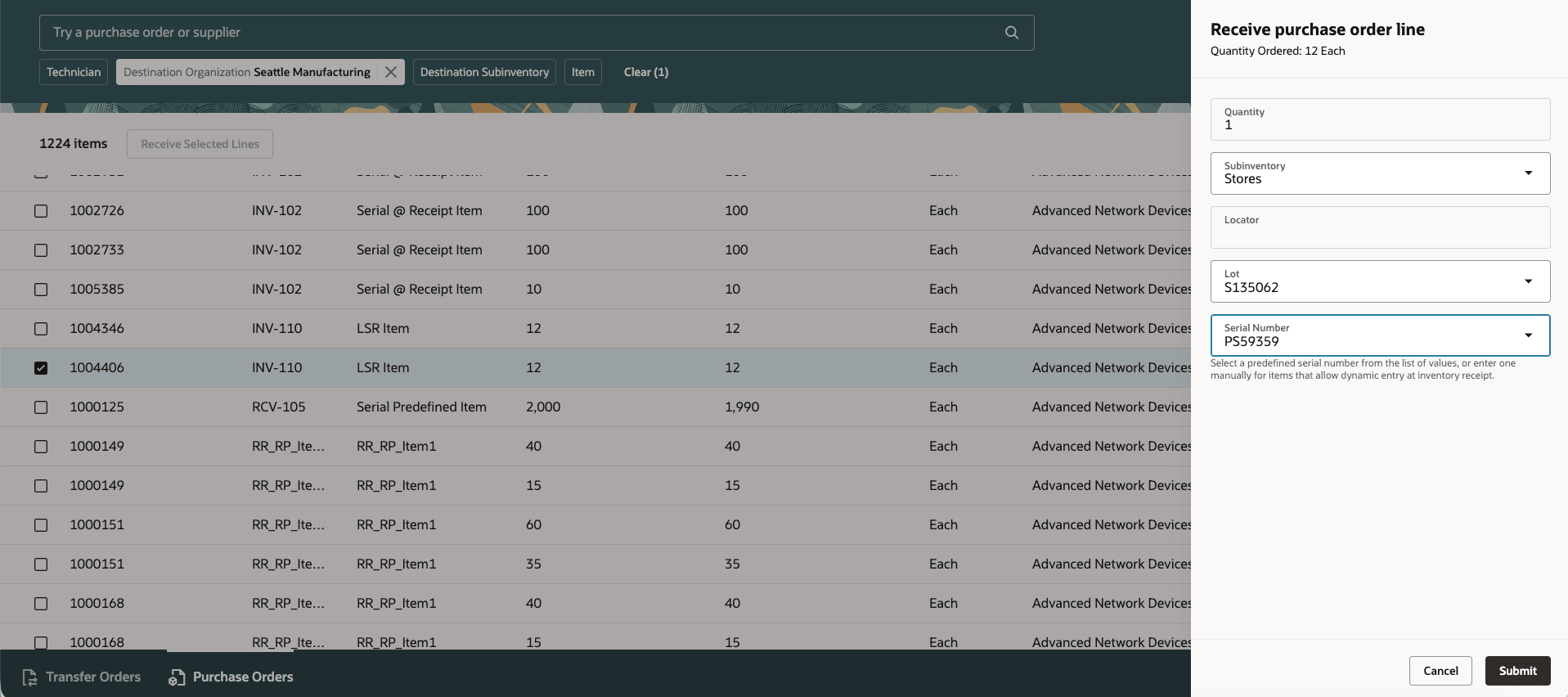Image resolution: width=1568 pixels, height=697 pixels.
Task: Check the box for 1000168 quantity 40
Action: click(x=41, y=604)
